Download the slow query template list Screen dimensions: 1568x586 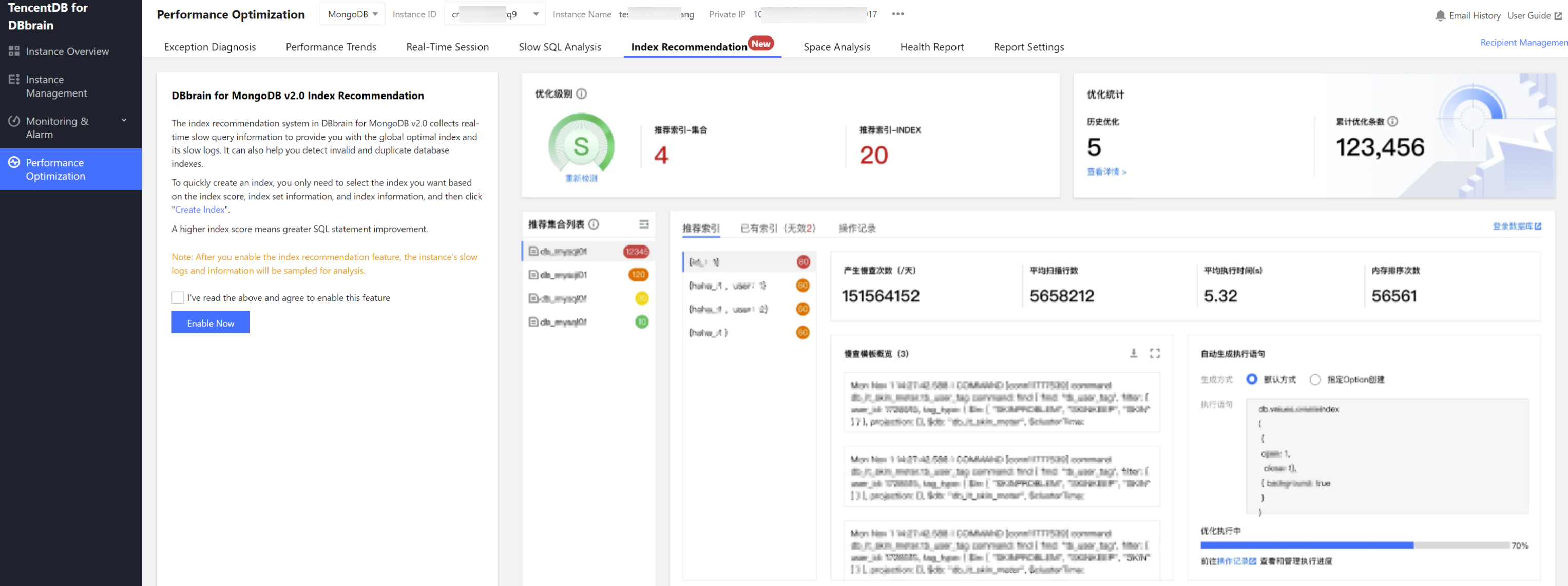(x=1134, y=353)
